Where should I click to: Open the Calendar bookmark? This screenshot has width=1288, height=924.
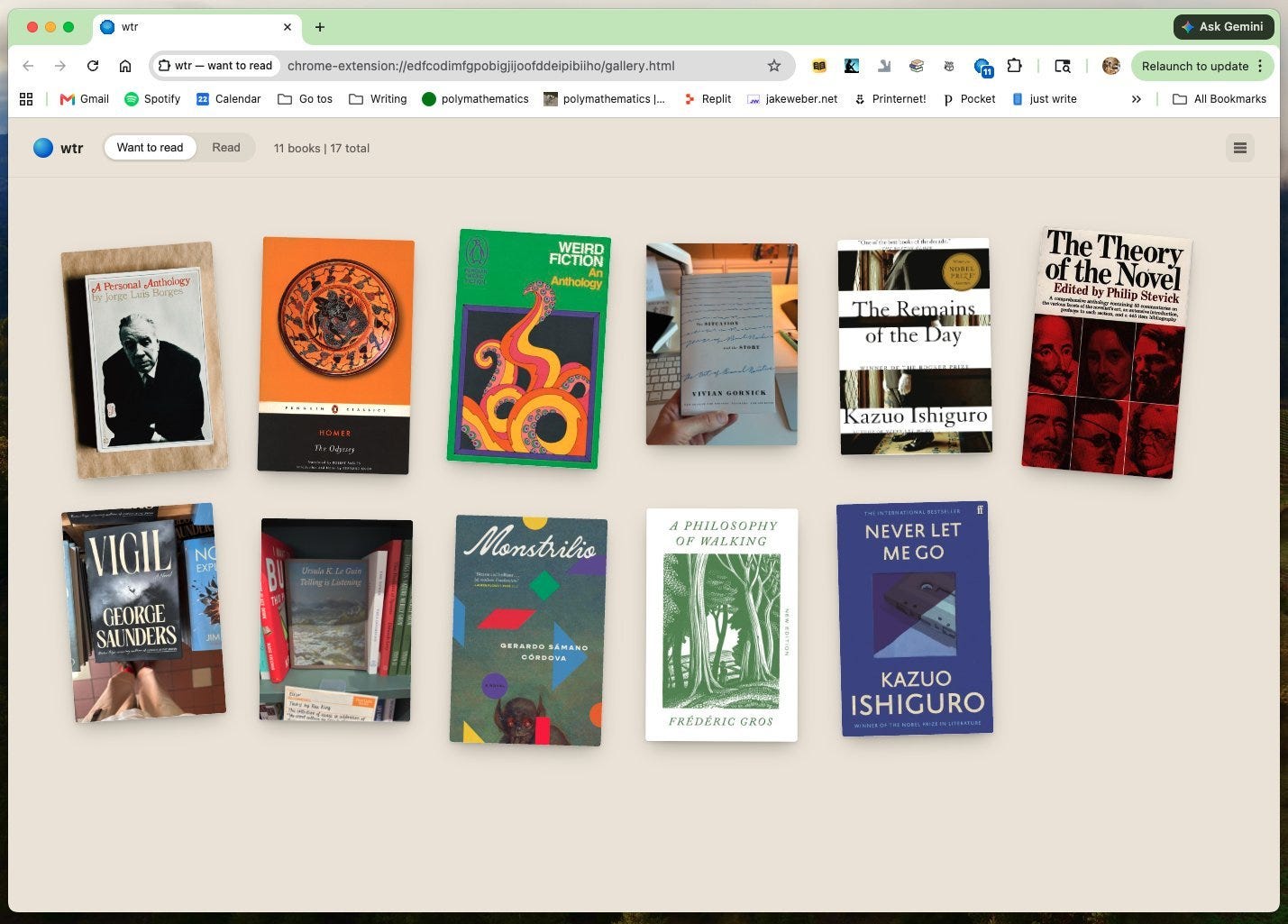pyautogui.click(x=228, y=99)
